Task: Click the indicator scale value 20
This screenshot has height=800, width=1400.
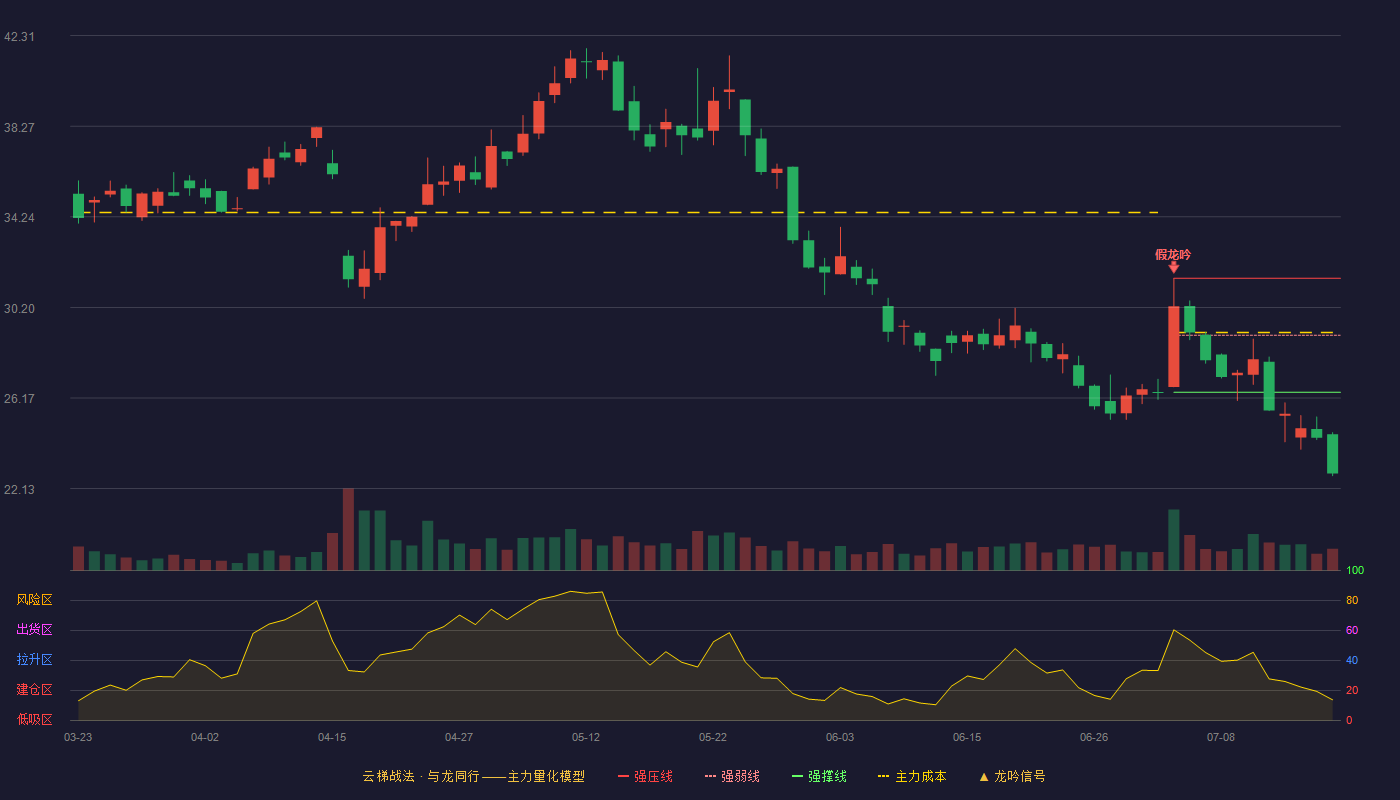Action: point(1352,690)
